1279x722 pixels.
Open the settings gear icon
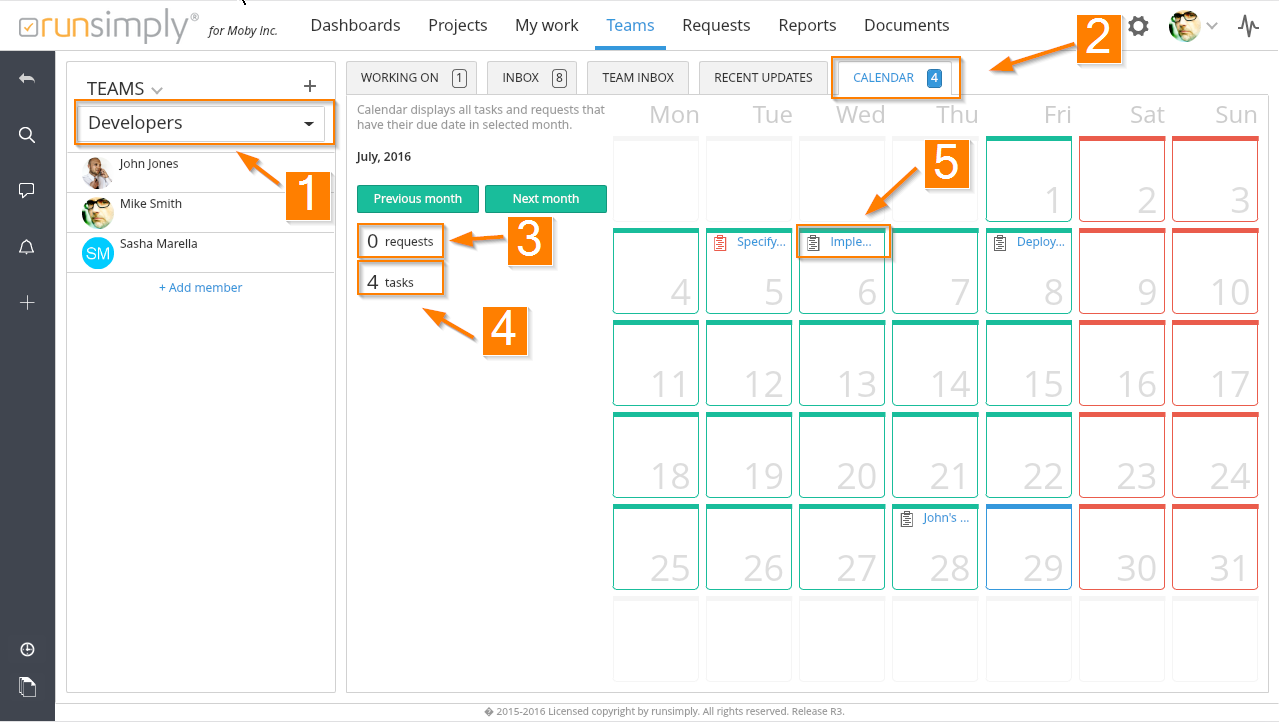click(1138, 26)
